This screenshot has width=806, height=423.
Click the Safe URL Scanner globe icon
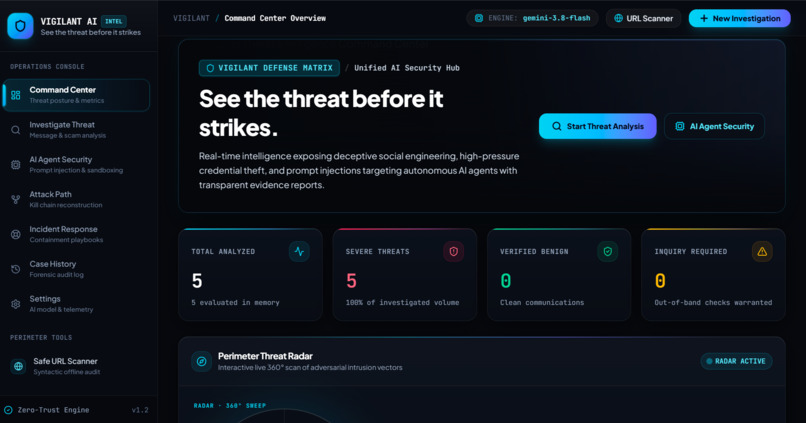pyautogui.click(x=18, y=366)
